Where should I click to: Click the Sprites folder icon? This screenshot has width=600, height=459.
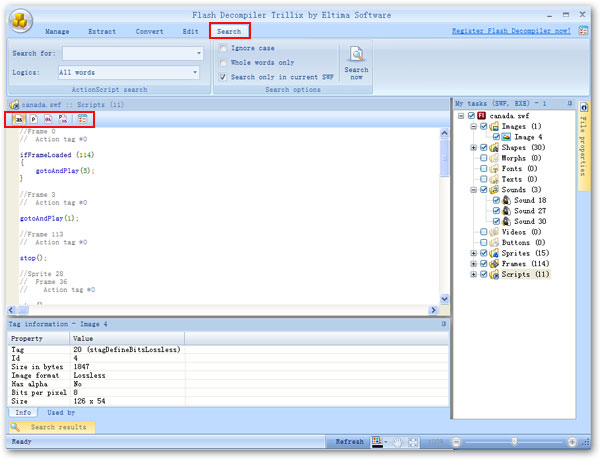click(494, 253)
